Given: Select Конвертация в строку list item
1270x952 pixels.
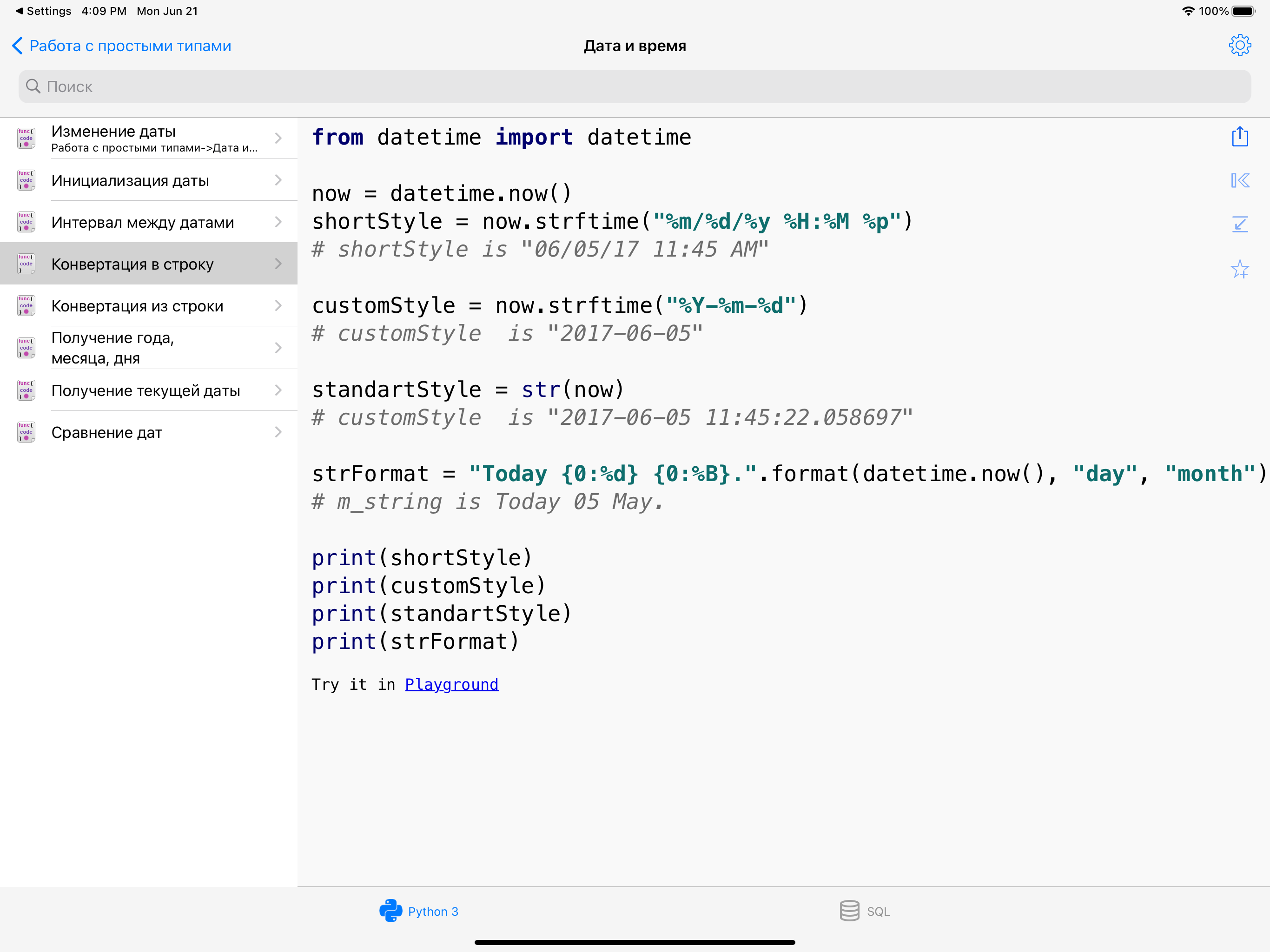Looking at the screenshot, I should (149, 264).
